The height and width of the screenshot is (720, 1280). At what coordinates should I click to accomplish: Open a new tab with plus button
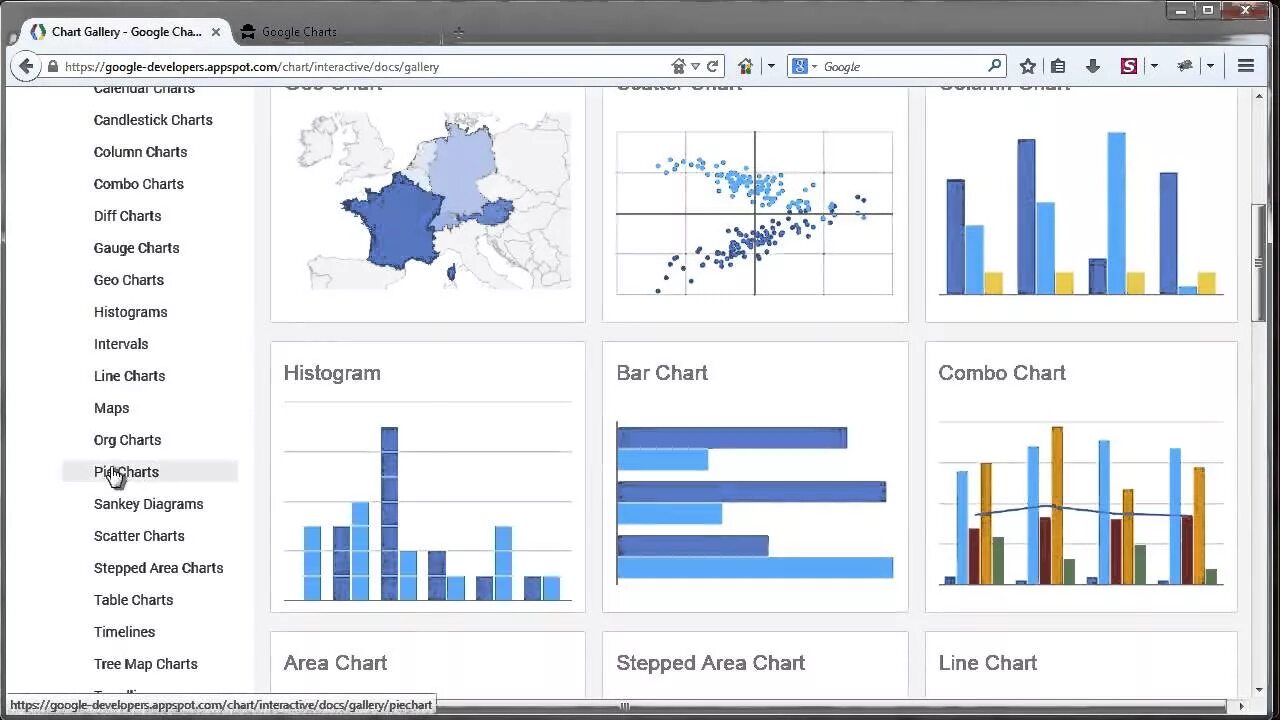tap(458, 32)
